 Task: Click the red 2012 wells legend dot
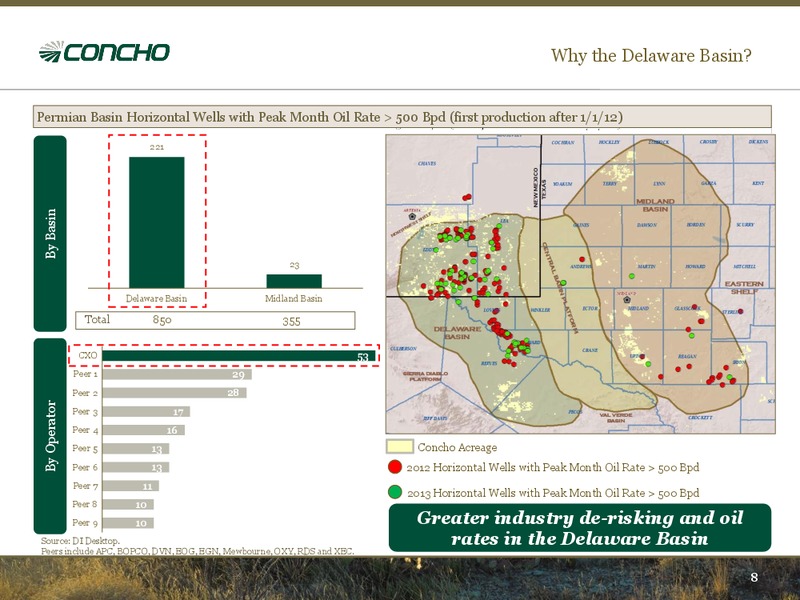pos(395,467)
